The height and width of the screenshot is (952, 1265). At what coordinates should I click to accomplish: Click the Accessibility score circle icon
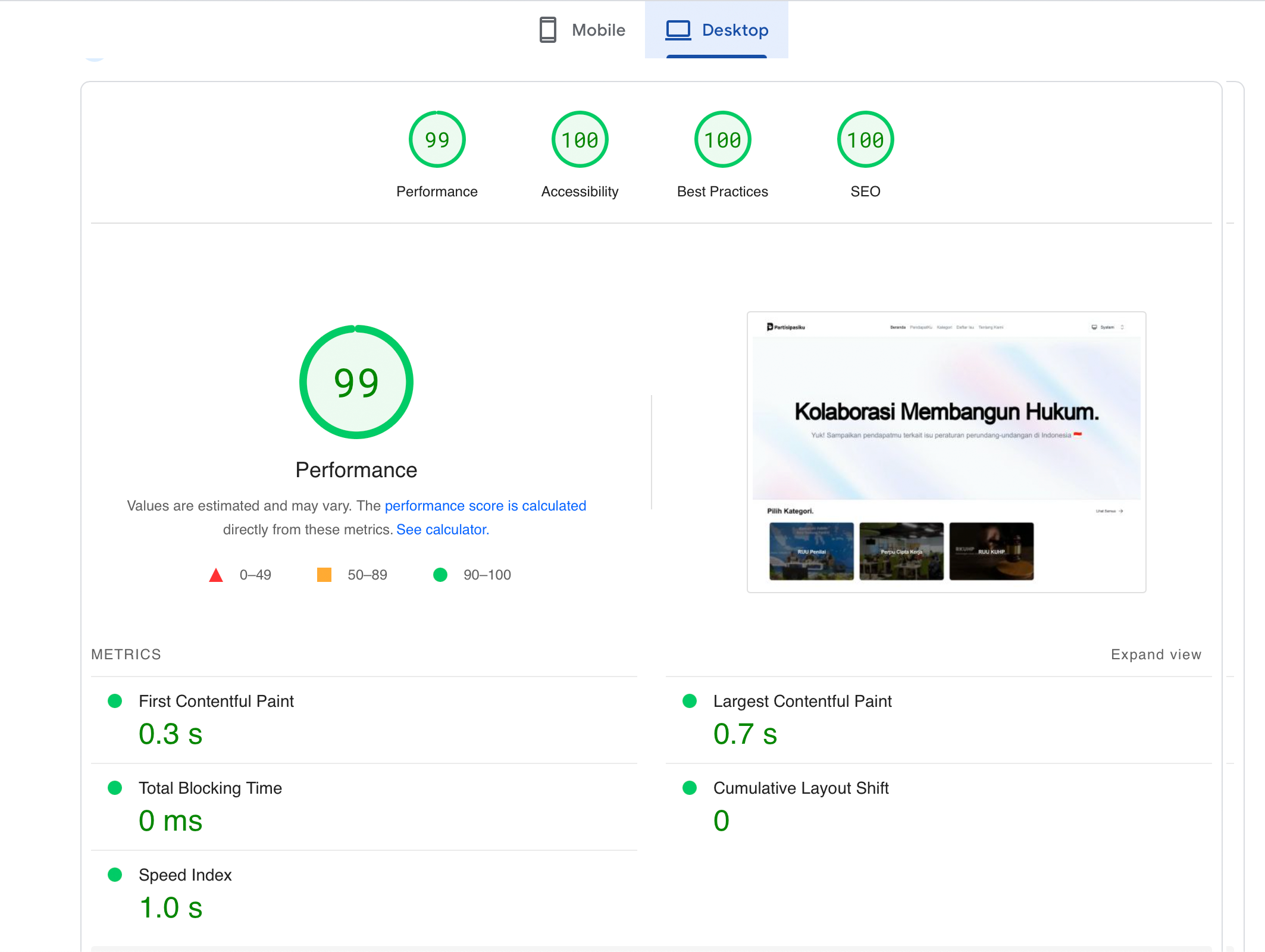point(580,139)
